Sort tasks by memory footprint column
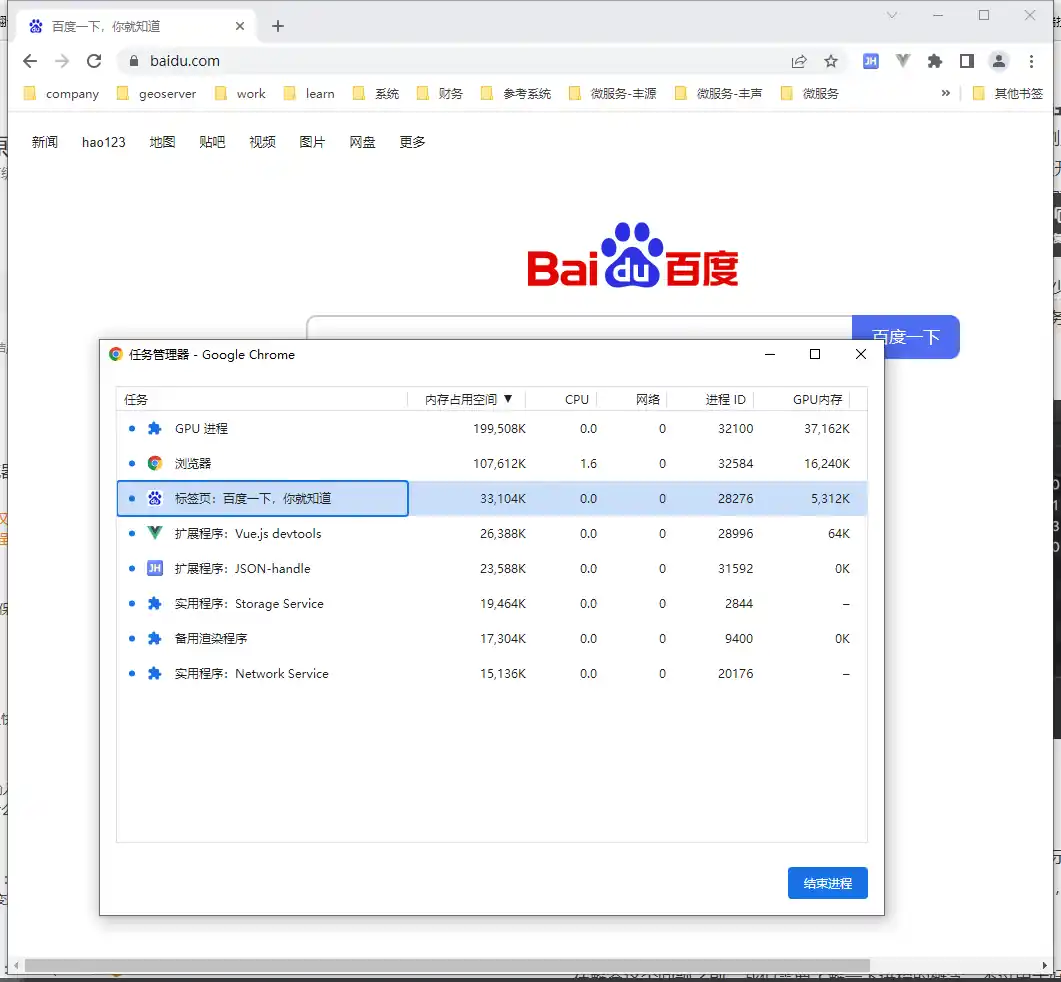 (467, 399)
